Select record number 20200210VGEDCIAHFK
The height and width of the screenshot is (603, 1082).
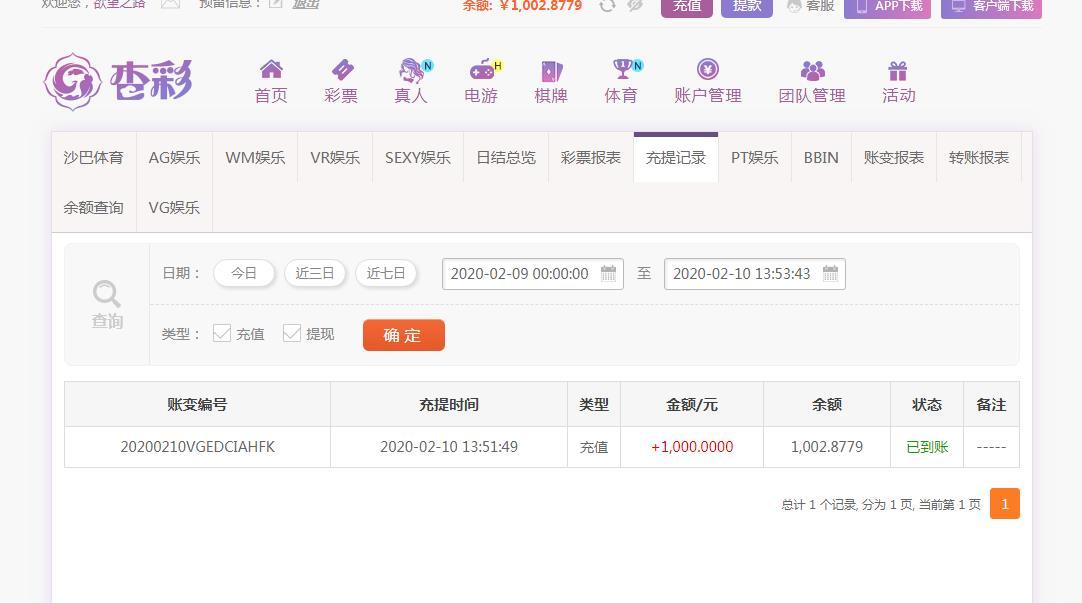coord(197,446)
